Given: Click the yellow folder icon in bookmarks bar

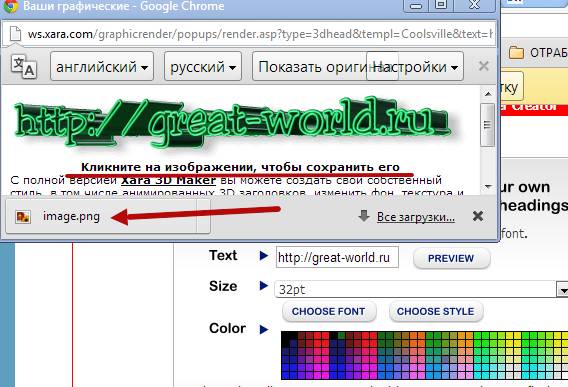Looking at the screenshot, I should pos(516,53).
